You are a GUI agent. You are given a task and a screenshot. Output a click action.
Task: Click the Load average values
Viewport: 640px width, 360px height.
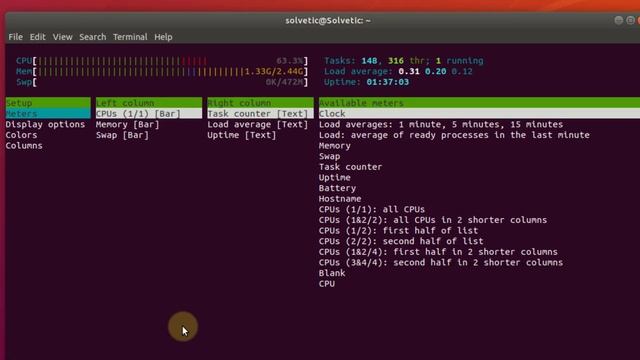tap(436, 71)
